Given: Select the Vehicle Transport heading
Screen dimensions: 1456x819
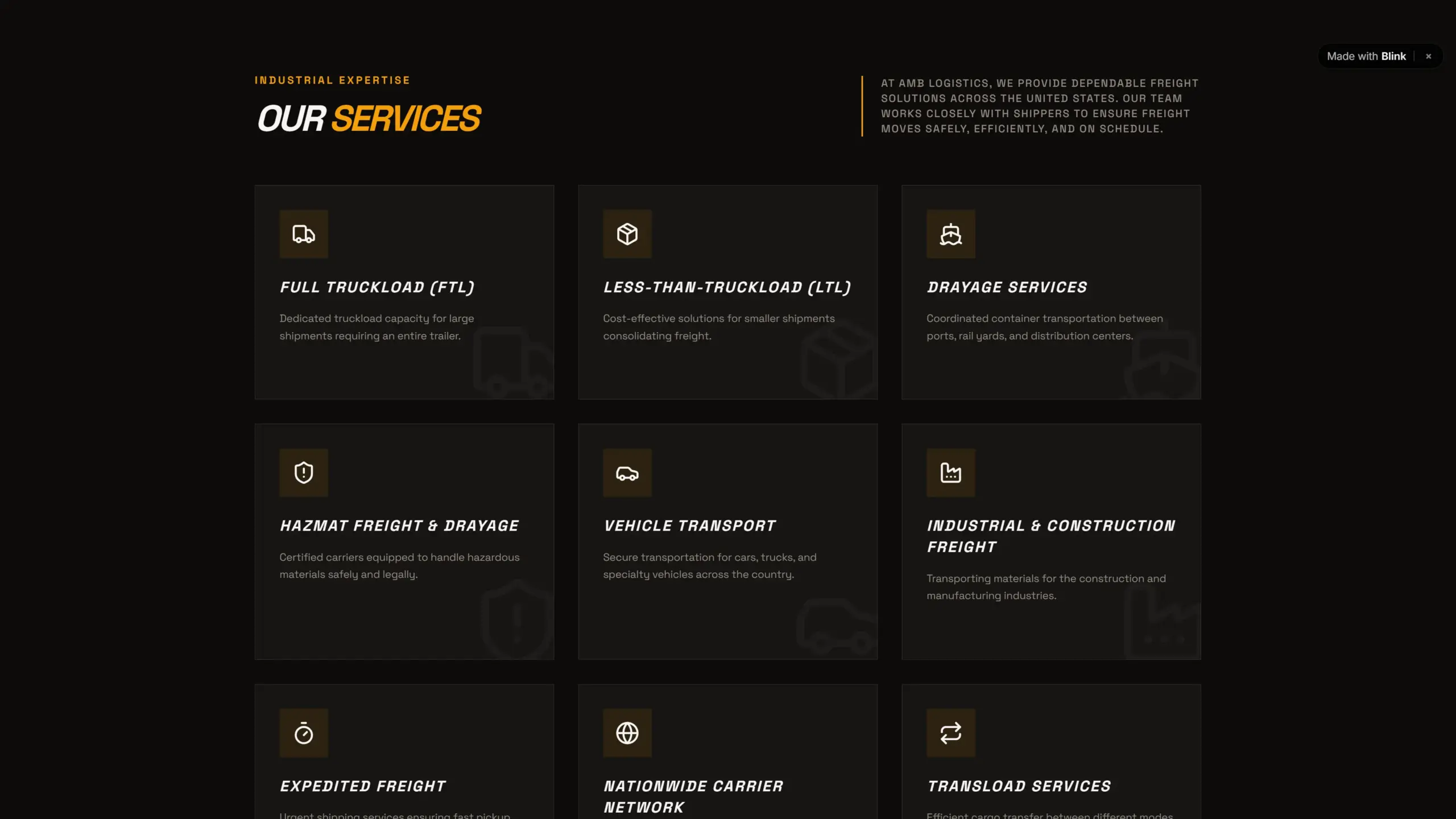Looking at the screenshot, I should (x=690, y=526).
